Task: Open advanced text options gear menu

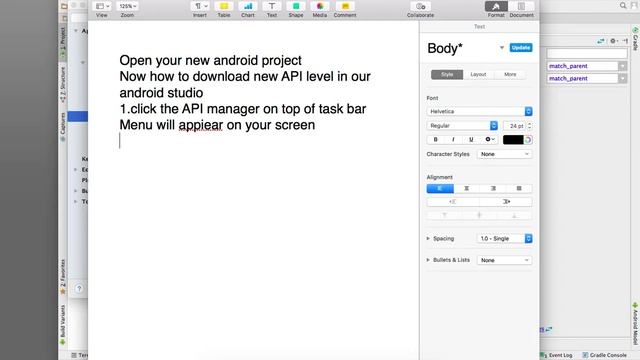Action: (x=489, y=140)
